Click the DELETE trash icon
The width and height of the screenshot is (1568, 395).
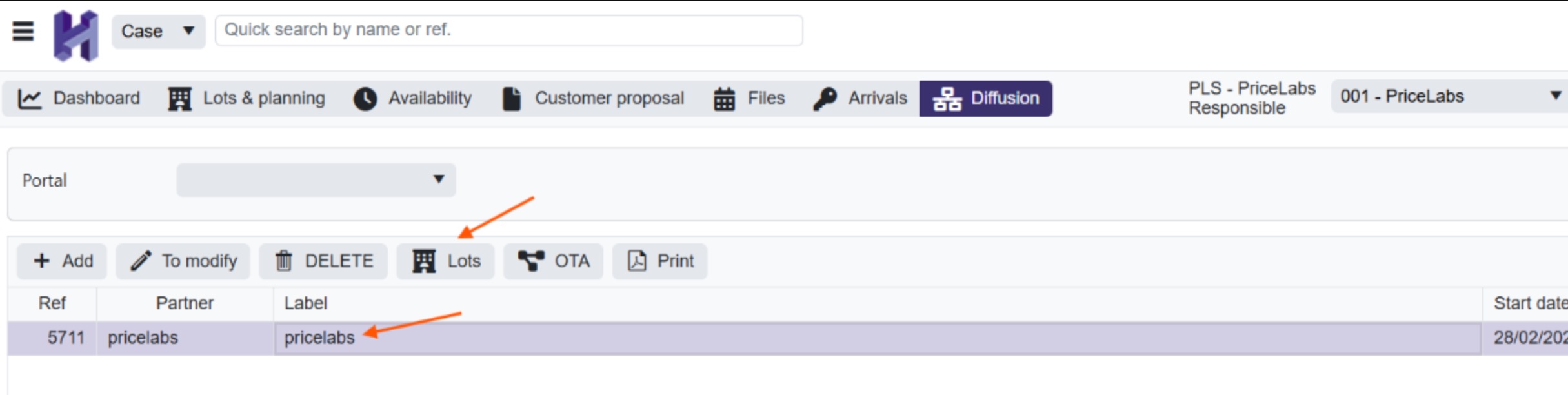click(284, 261)
